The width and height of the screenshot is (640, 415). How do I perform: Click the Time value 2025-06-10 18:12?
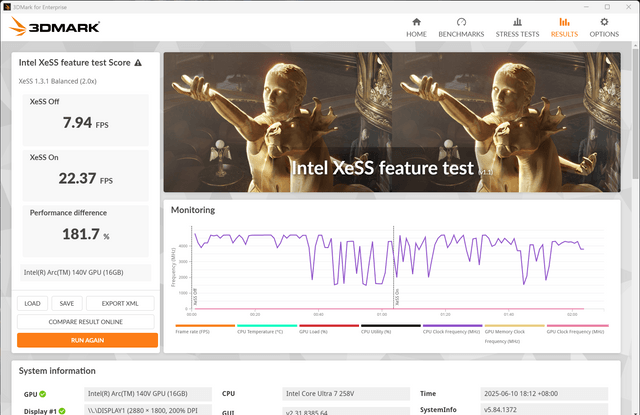point(544,394)
